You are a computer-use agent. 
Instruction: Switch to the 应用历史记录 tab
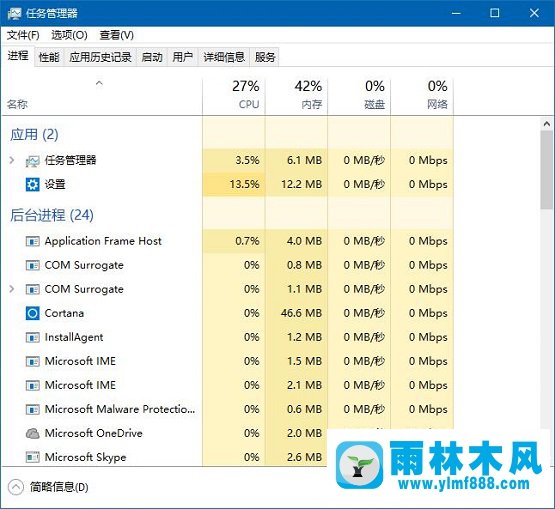point(100,57)
